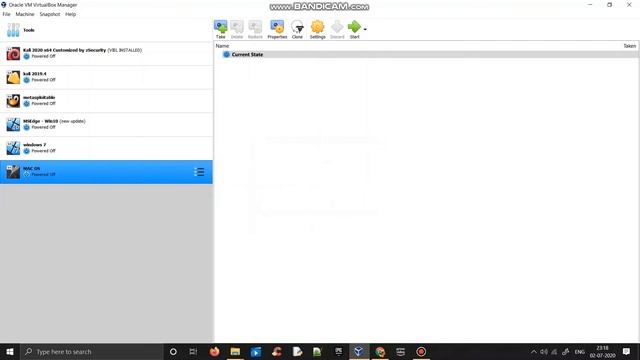Launch Firefox from the taskbar
Viewport: 640px width, 360px height.
point(214,351)
